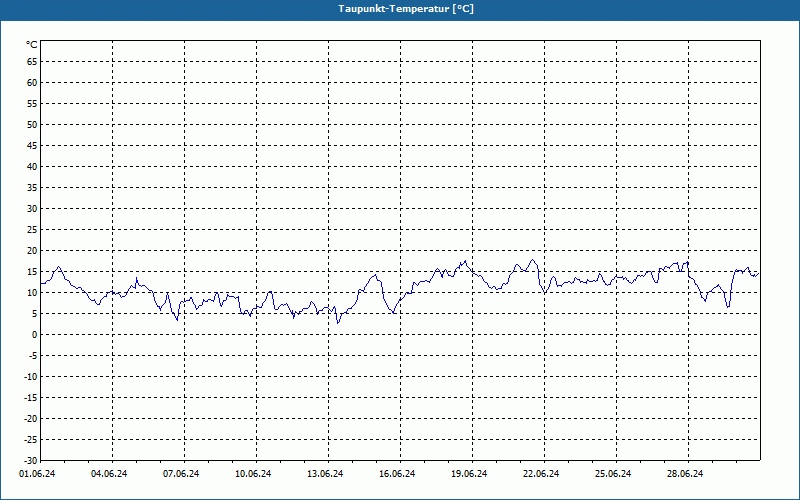This screenshot has height=500, width=800.
Task: Click the y-axis value -20
Action: [31, 418]
